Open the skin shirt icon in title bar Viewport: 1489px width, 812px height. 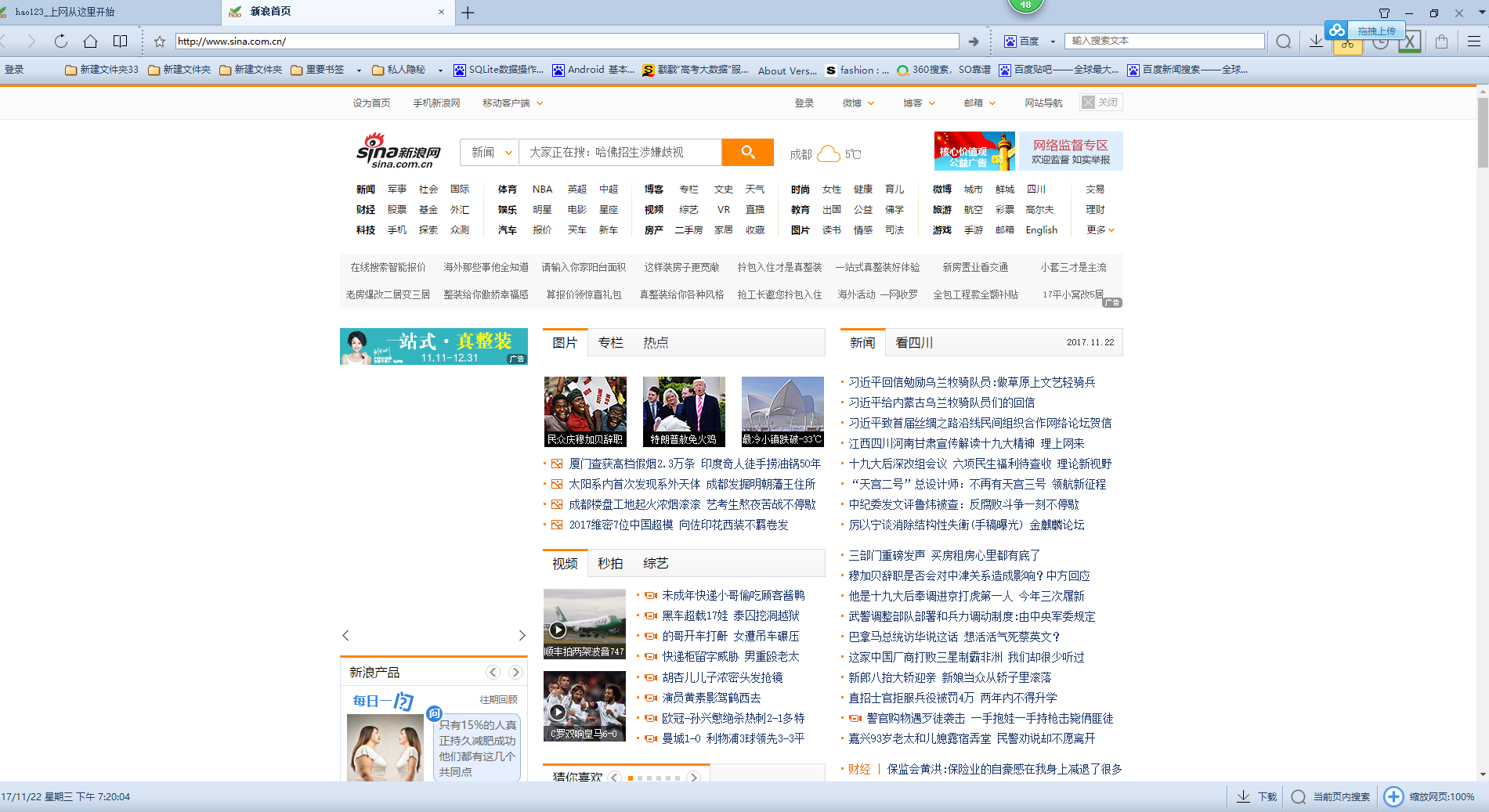coord(1384,13)
